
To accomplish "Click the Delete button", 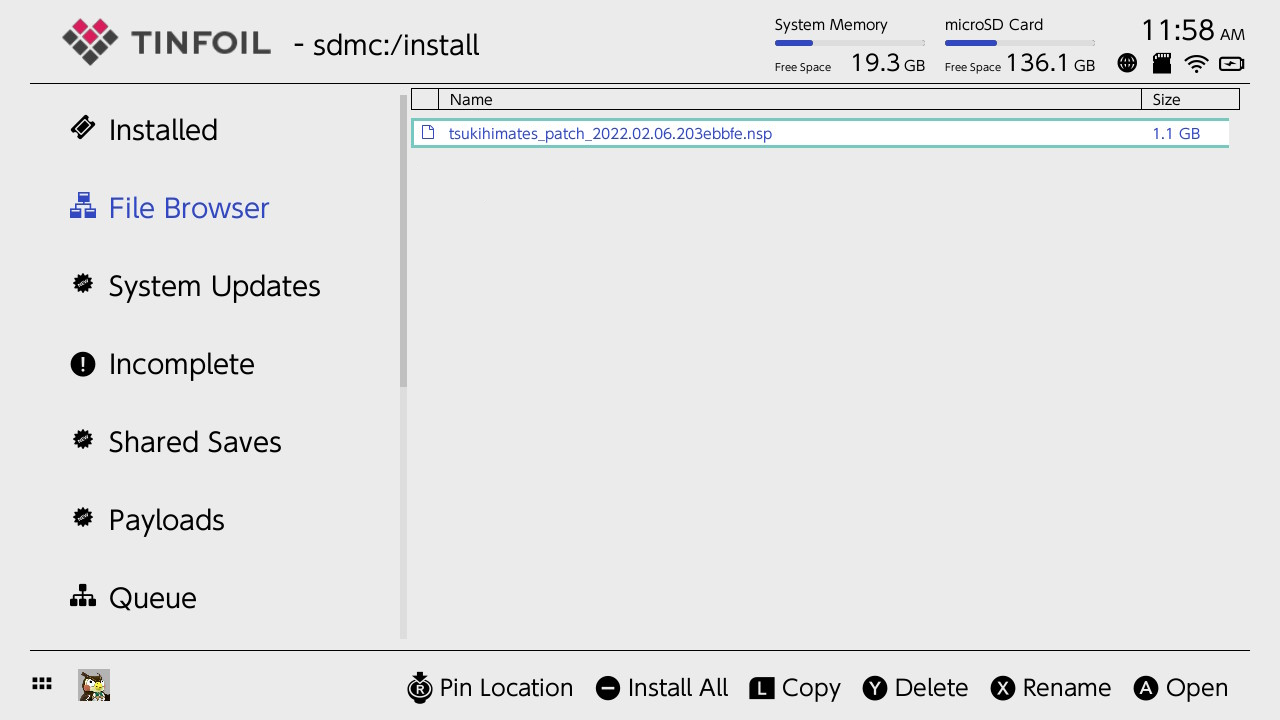I will coord(915,688).
